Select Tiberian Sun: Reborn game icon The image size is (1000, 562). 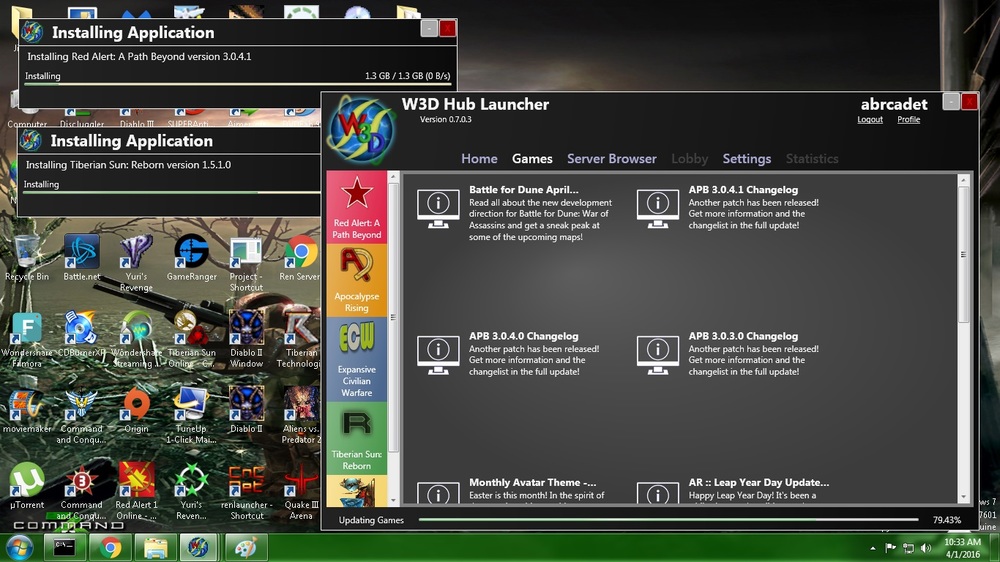[x=357, y=438]
